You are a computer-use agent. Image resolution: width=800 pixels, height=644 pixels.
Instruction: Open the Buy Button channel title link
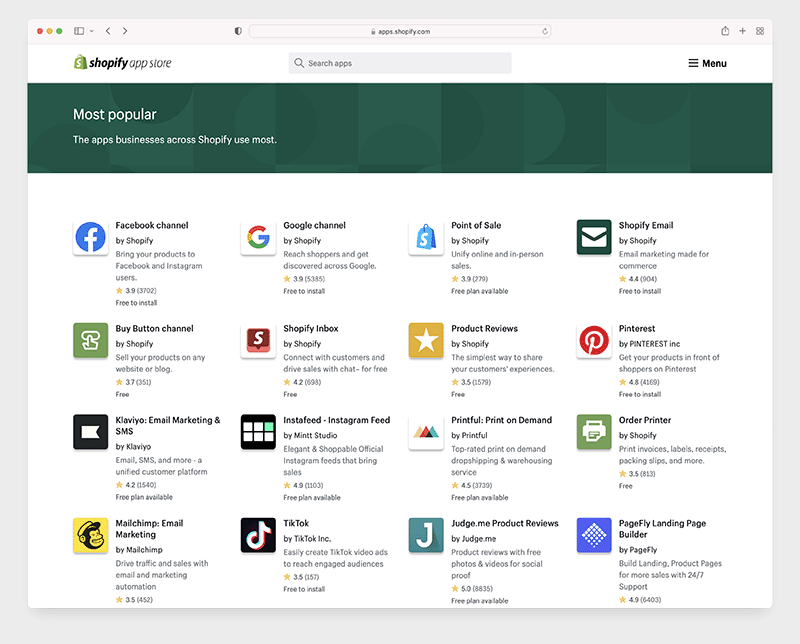click(155, 328)
